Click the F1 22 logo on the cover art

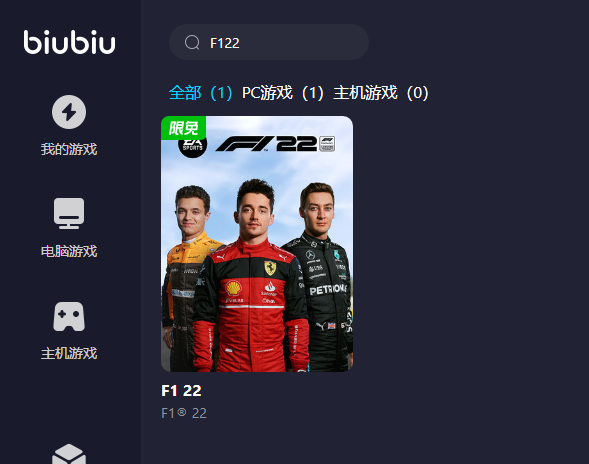click(x=275, y=144)
